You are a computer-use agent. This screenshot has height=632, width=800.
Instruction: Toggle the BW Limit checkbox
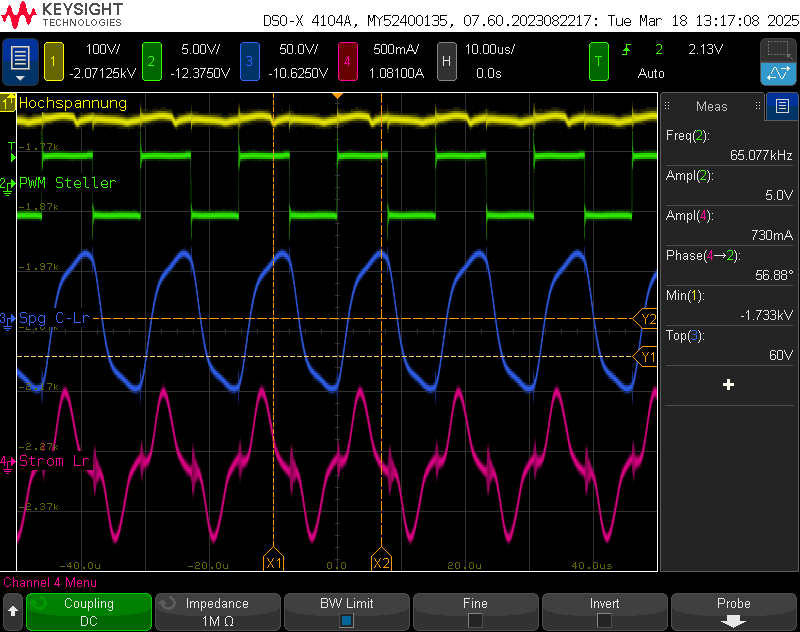pos(346,620)
